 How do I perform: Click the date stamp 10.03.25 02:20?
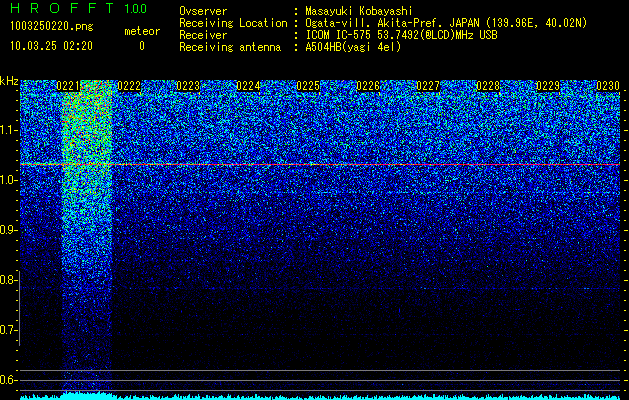coord(51,46)
